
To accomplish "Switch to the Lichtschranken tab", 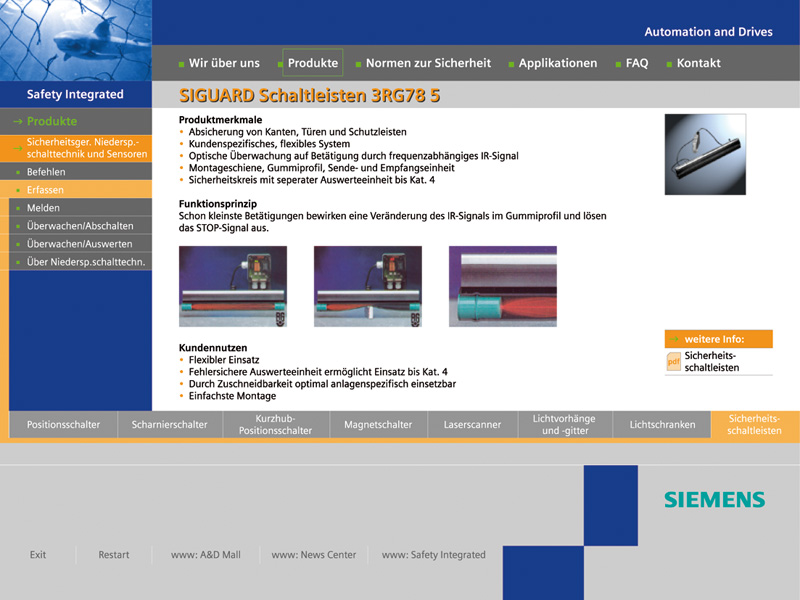I will tap(662, 425).
